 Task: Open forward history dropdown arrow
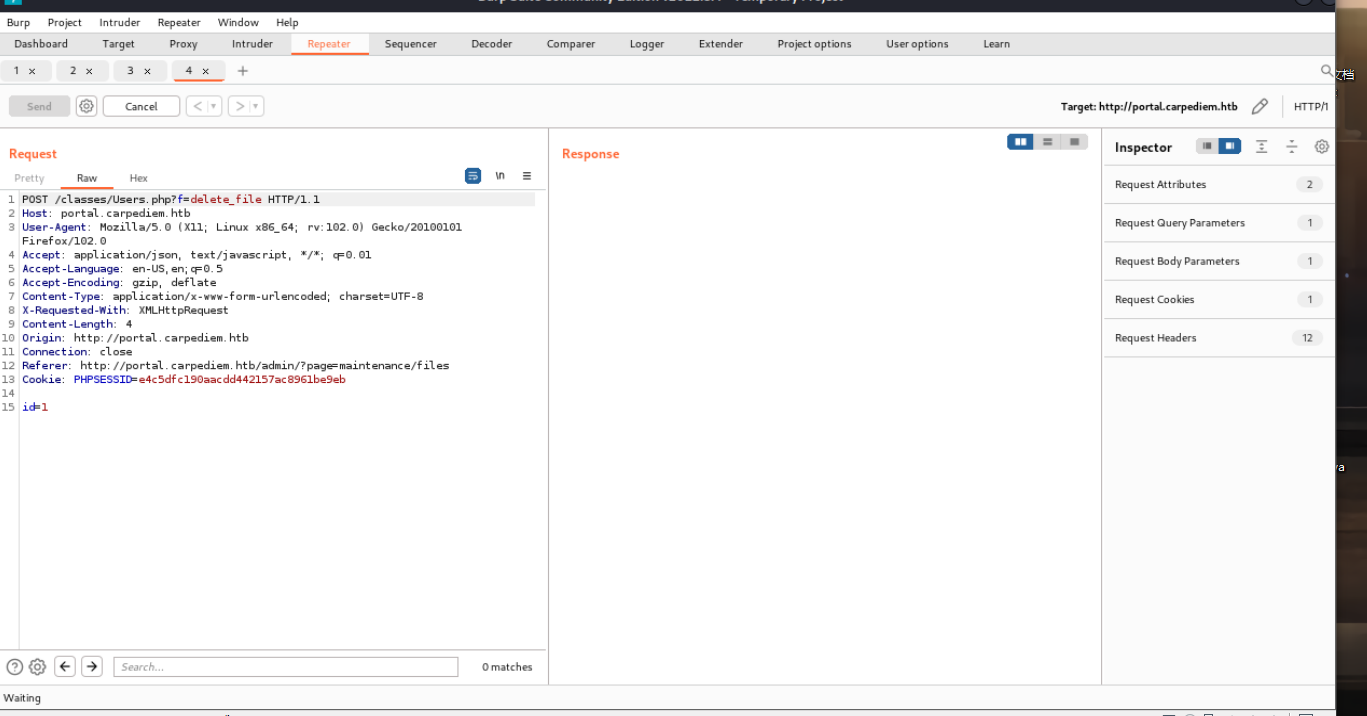[x=256, y=106]
